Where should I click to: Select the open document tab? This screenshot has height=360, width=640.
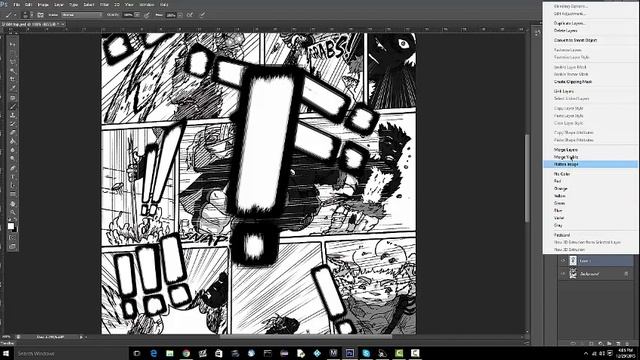click(x=32, y=24)
